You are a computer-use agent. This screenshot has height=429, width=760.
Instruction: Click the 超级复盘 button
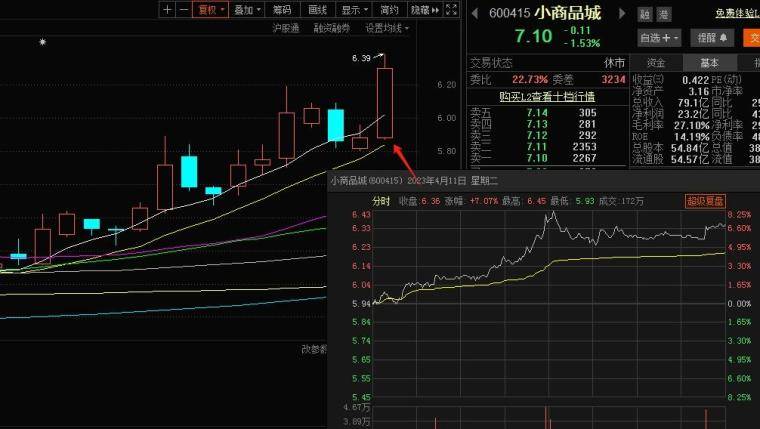705,201
